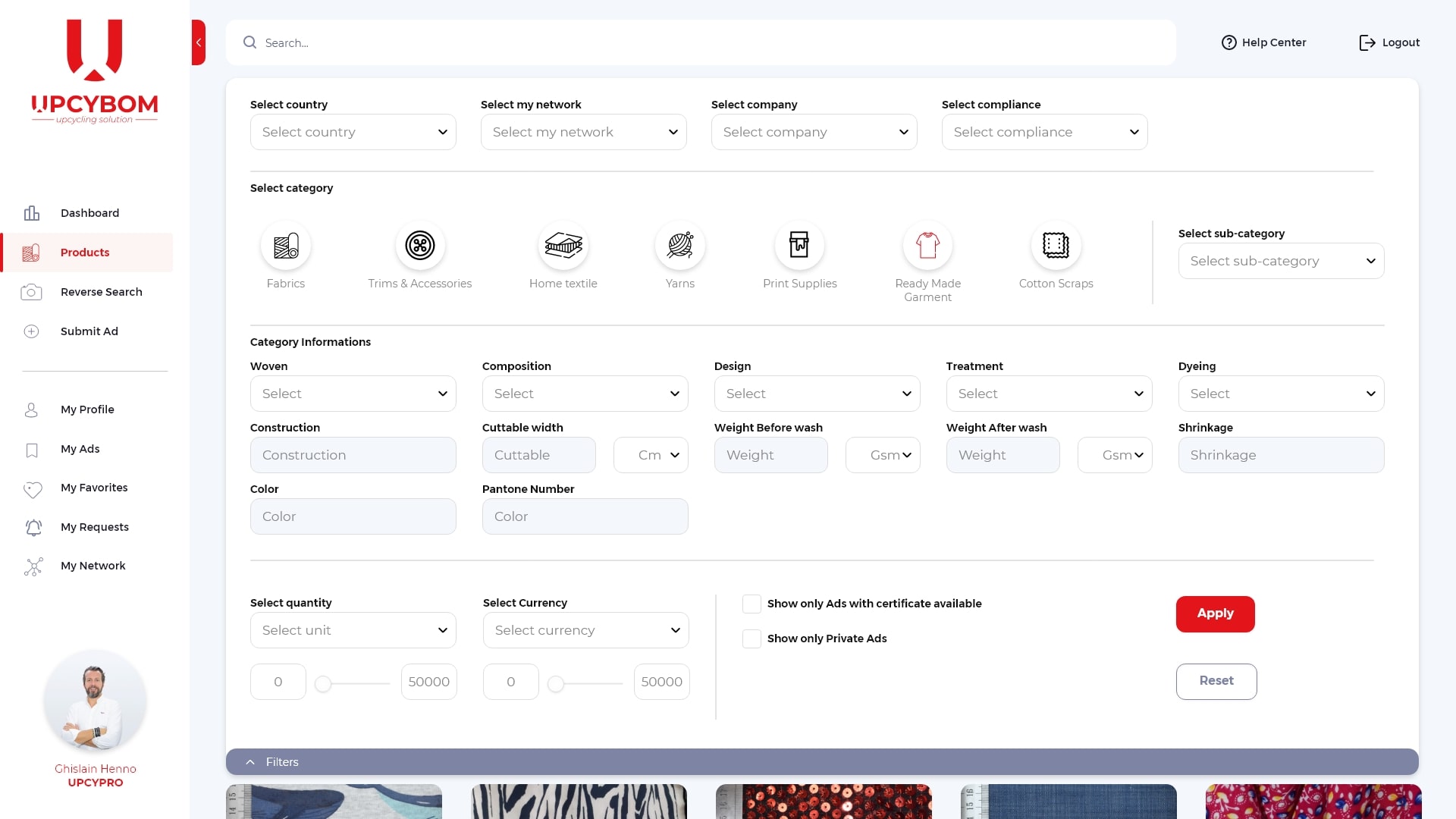Image resolution: width=1456 pixels, height=819 pixels.
Task: Pick the Home textile category icon
Action: [563, 246]
